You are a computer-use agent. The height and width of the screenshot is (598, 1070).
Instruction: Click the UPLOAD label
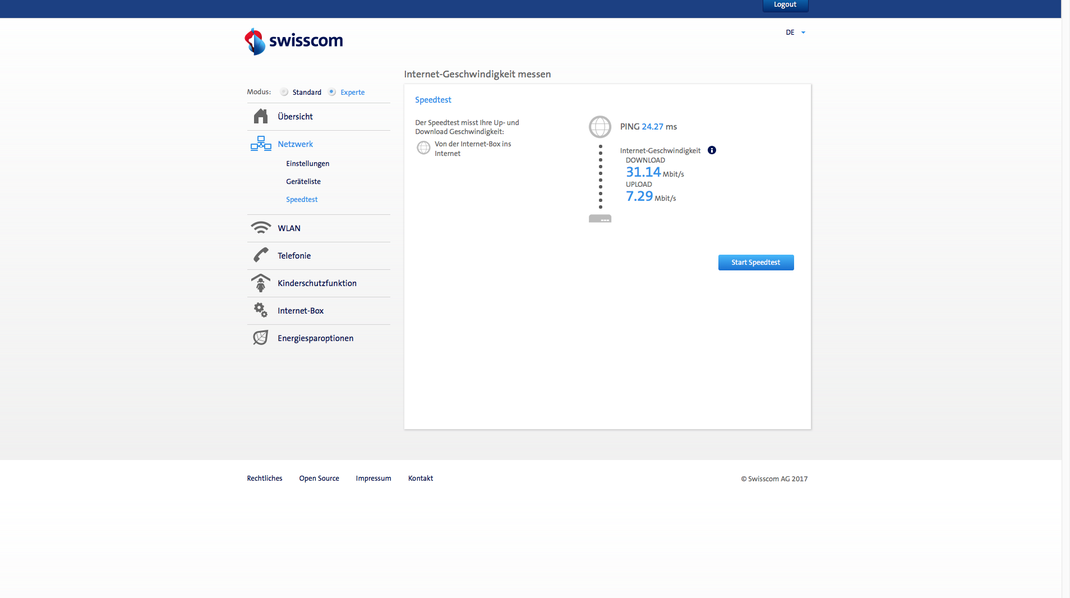coord(639,184)
